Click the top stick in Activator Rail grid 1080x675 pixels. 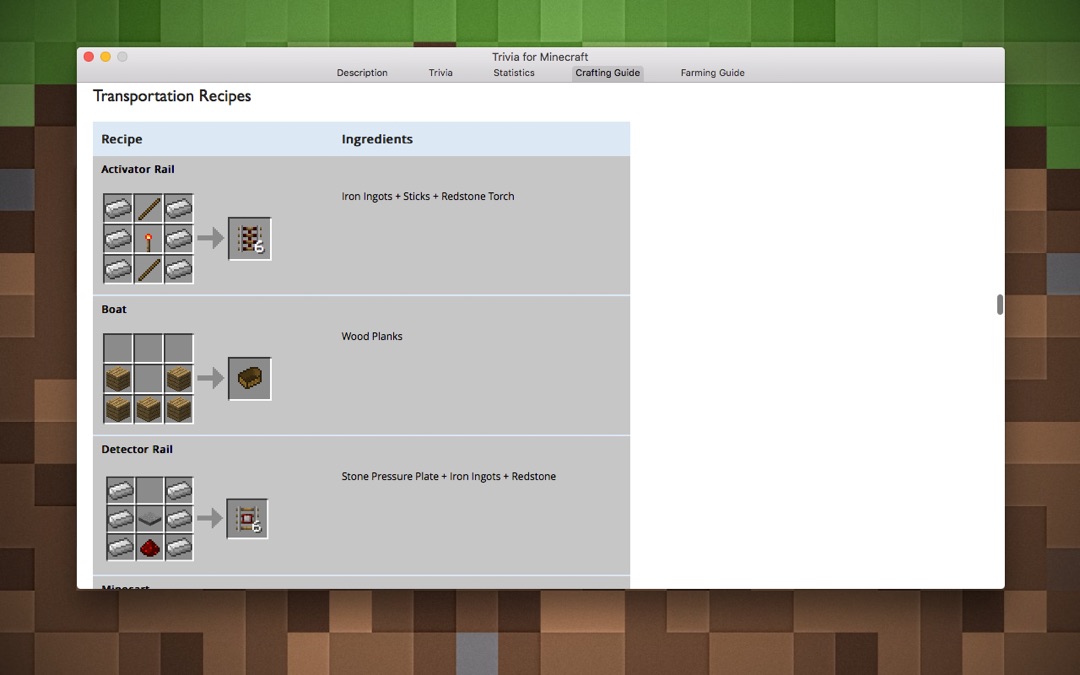(148, 209)
